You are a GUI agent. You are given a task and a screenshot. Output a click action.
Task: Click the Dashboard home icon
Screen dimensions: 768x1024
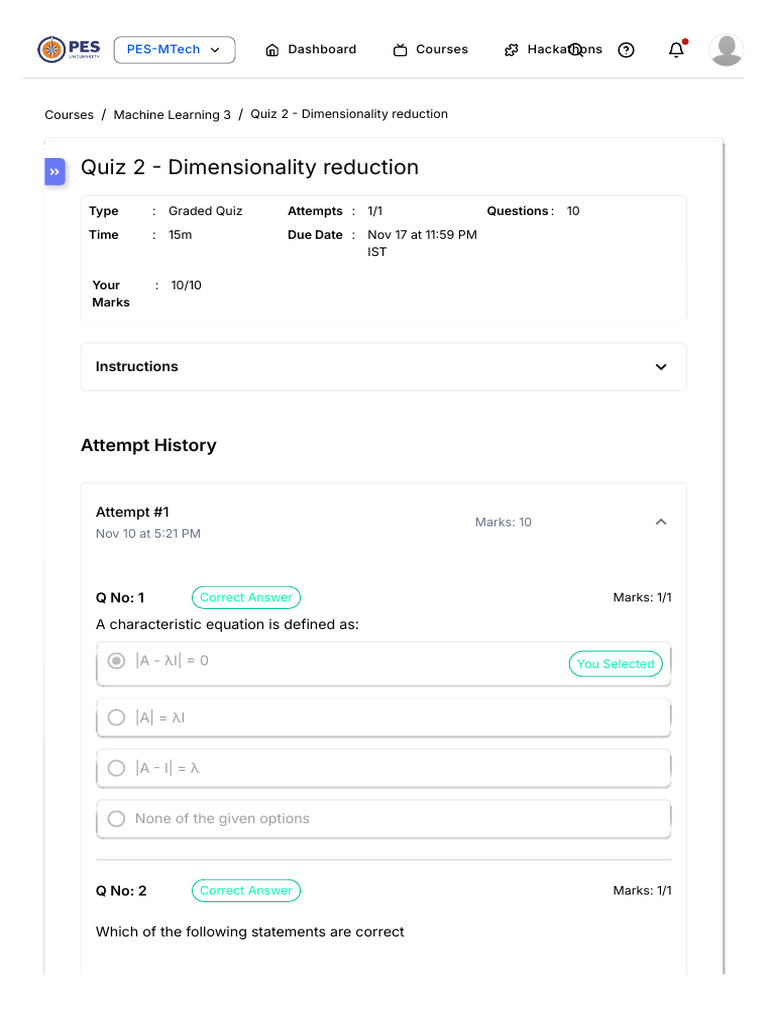point(272,50)
